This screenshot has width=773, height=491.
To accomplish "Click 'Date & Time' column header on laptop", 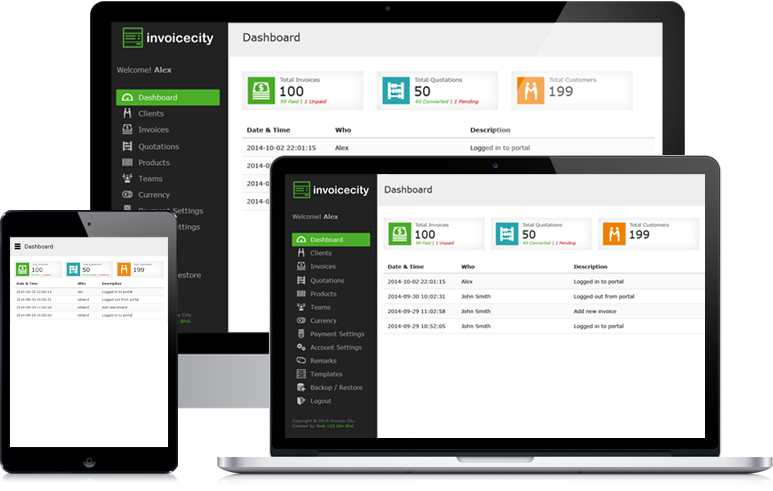I will (x=406, y=267).
